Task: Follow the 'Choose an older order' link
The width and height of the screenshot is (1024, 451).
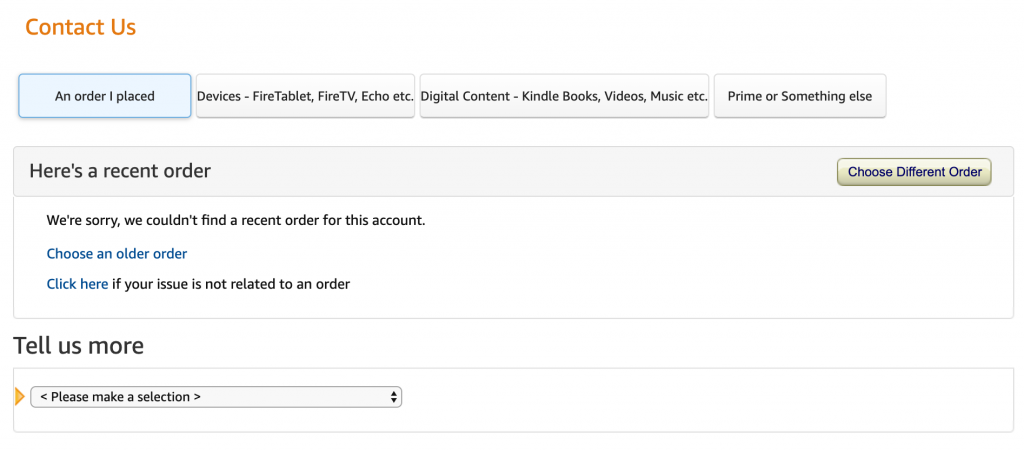Action: pyautogui.click(x=117, y=254)
